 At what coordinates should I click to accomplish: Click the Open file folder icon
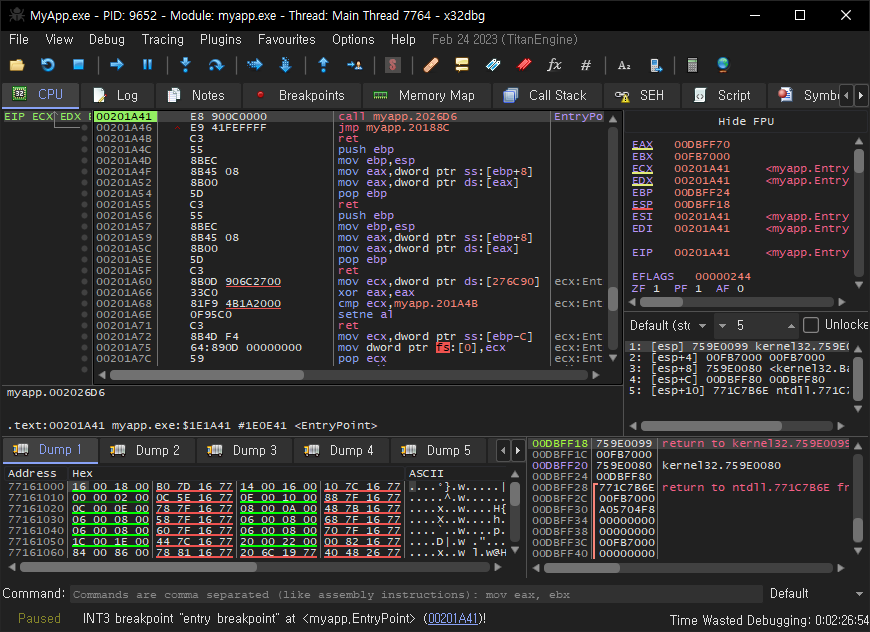click(16, 65)
